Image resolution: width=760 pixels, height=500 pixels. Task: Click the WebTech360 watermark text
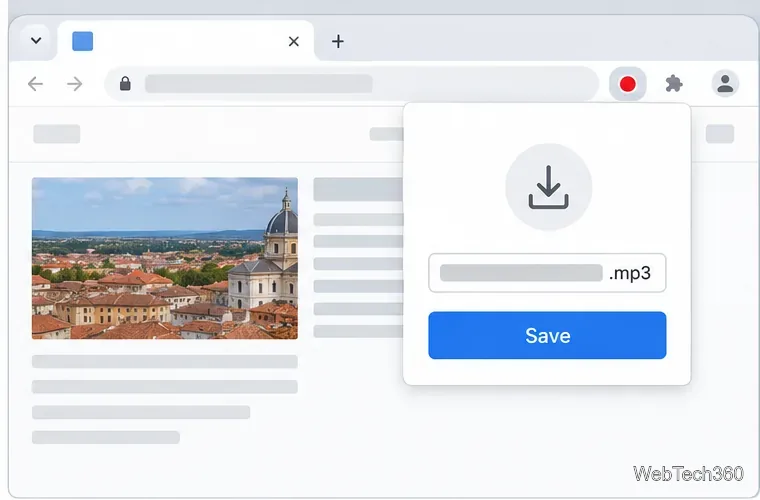[x=688, y=473]
